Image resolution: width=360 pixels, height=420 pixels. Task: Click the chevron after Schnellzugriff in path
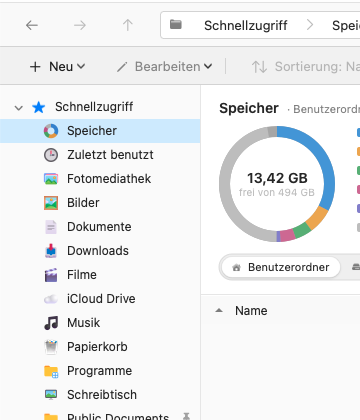pyautogui.click(x=310, y=25)
